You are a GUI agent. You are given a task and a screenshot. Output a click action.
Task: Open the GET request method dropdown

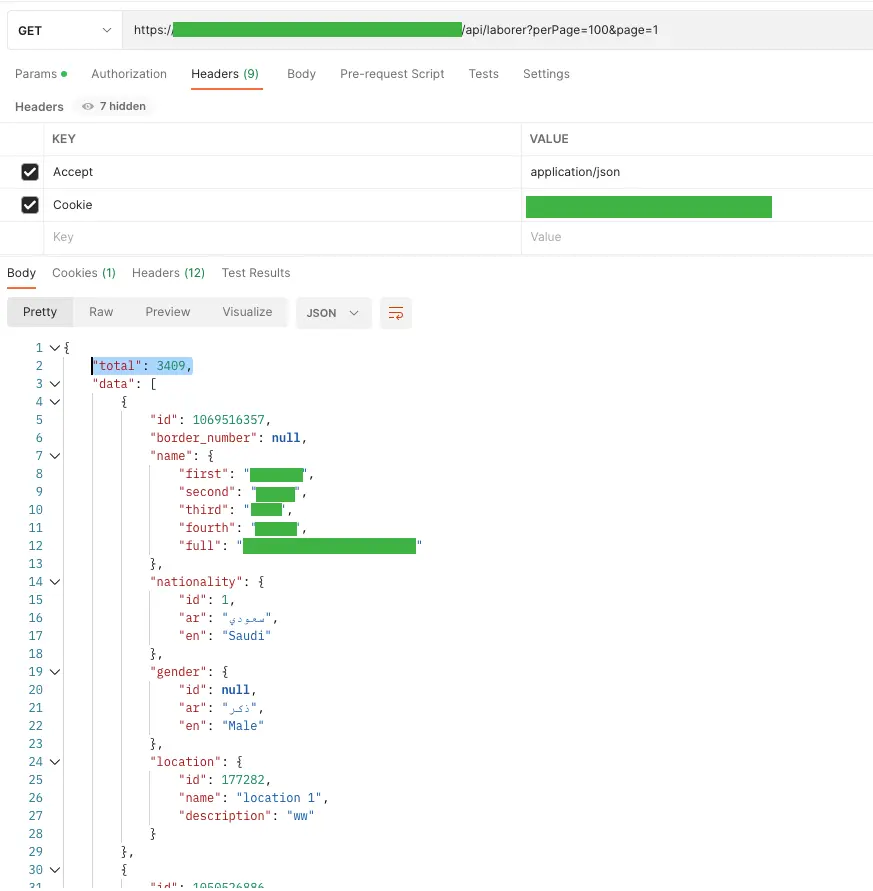[63, 30]
